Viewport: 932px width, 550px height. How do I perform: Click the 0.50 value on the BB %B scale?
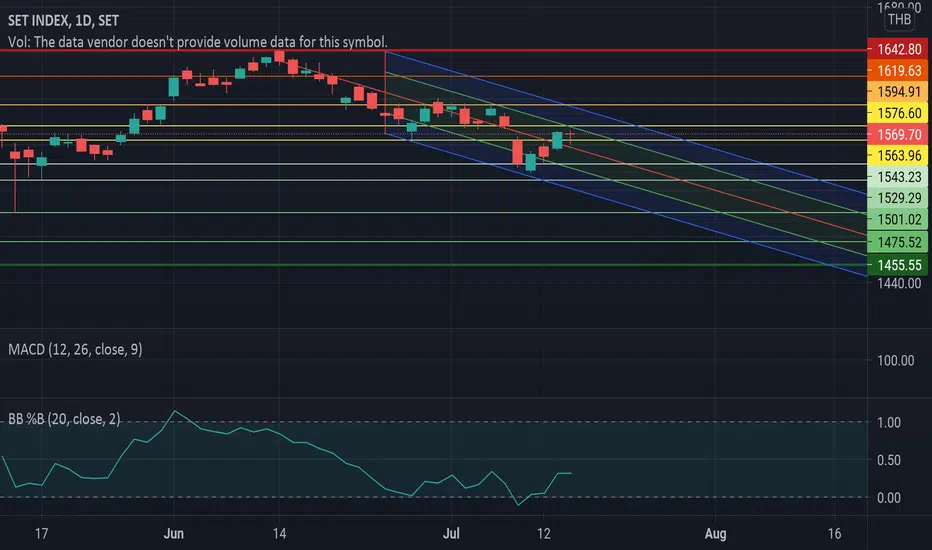(x=889, y=460)
